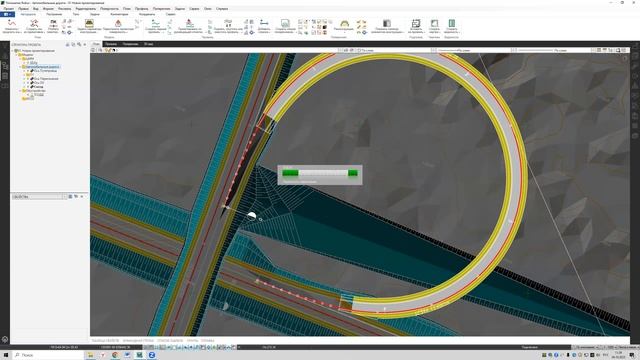This screenshot has height=360, width=640.
Task: Click the green create statement ribbon button in Ведомости
Action: 452,27
